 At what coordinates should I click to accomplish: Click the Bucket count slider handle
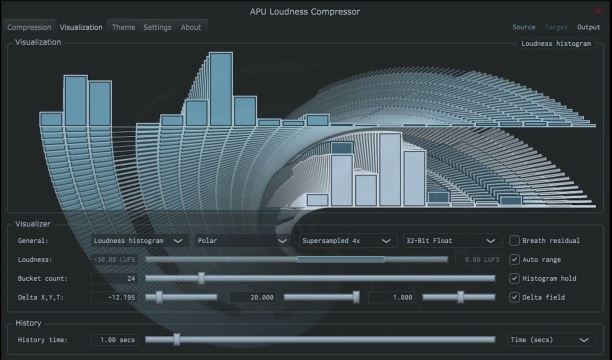click(201, 278)
